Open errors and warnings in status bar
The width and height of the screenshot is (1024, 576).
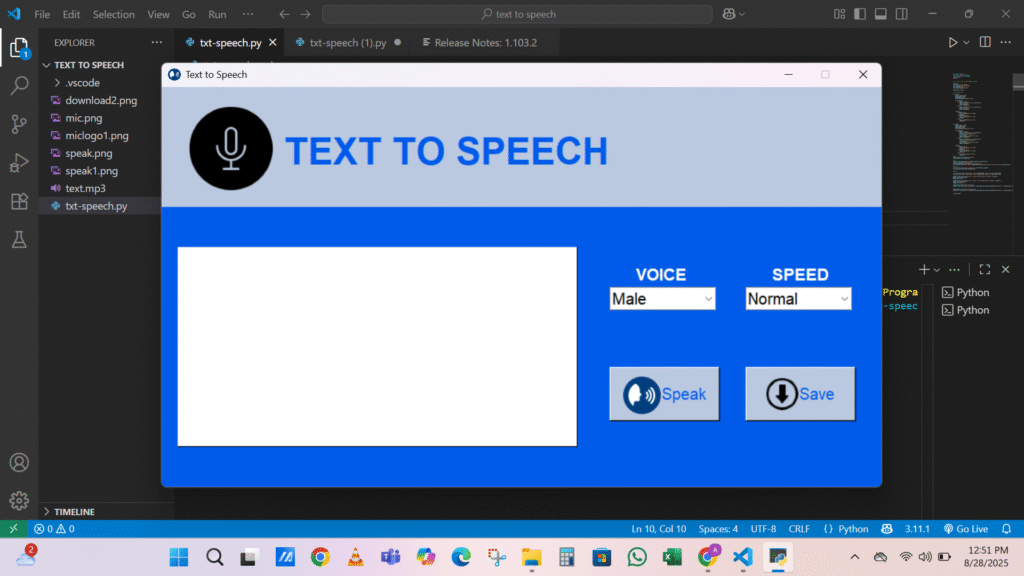pos(54,529)
